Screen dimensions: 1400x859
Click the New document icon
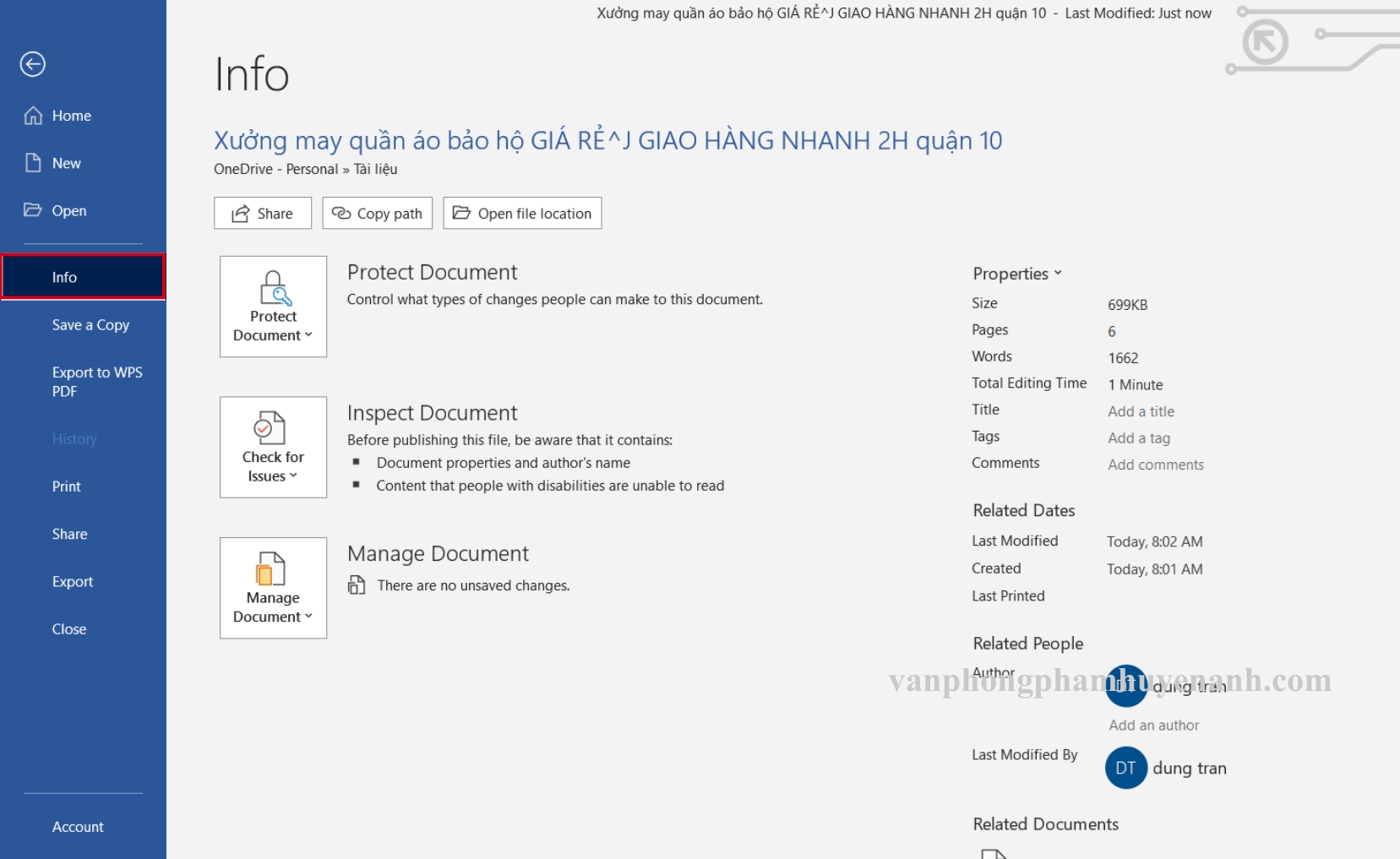pos(33,163)
